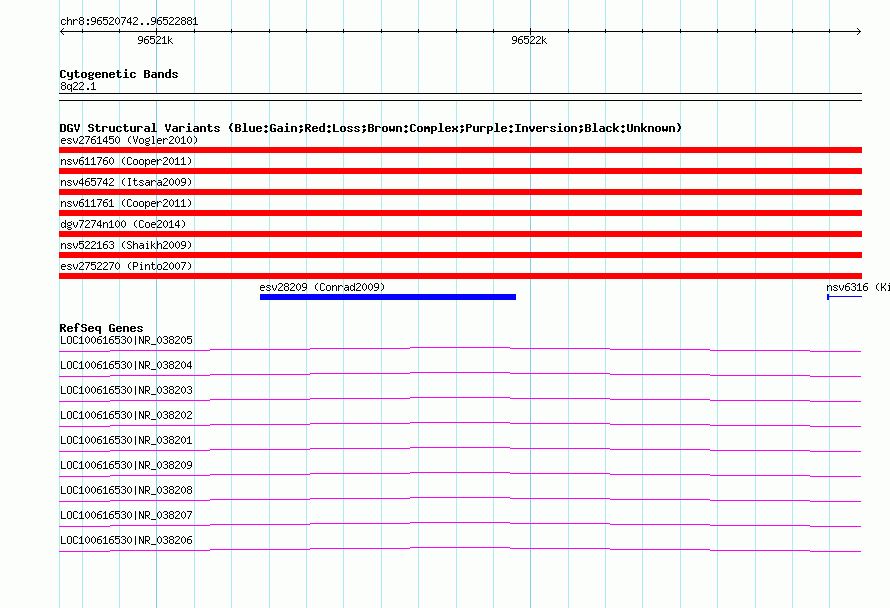Open transcript LOC100616530|NR_038202
The height and width of the screenshot is (608, 890).
126,415
